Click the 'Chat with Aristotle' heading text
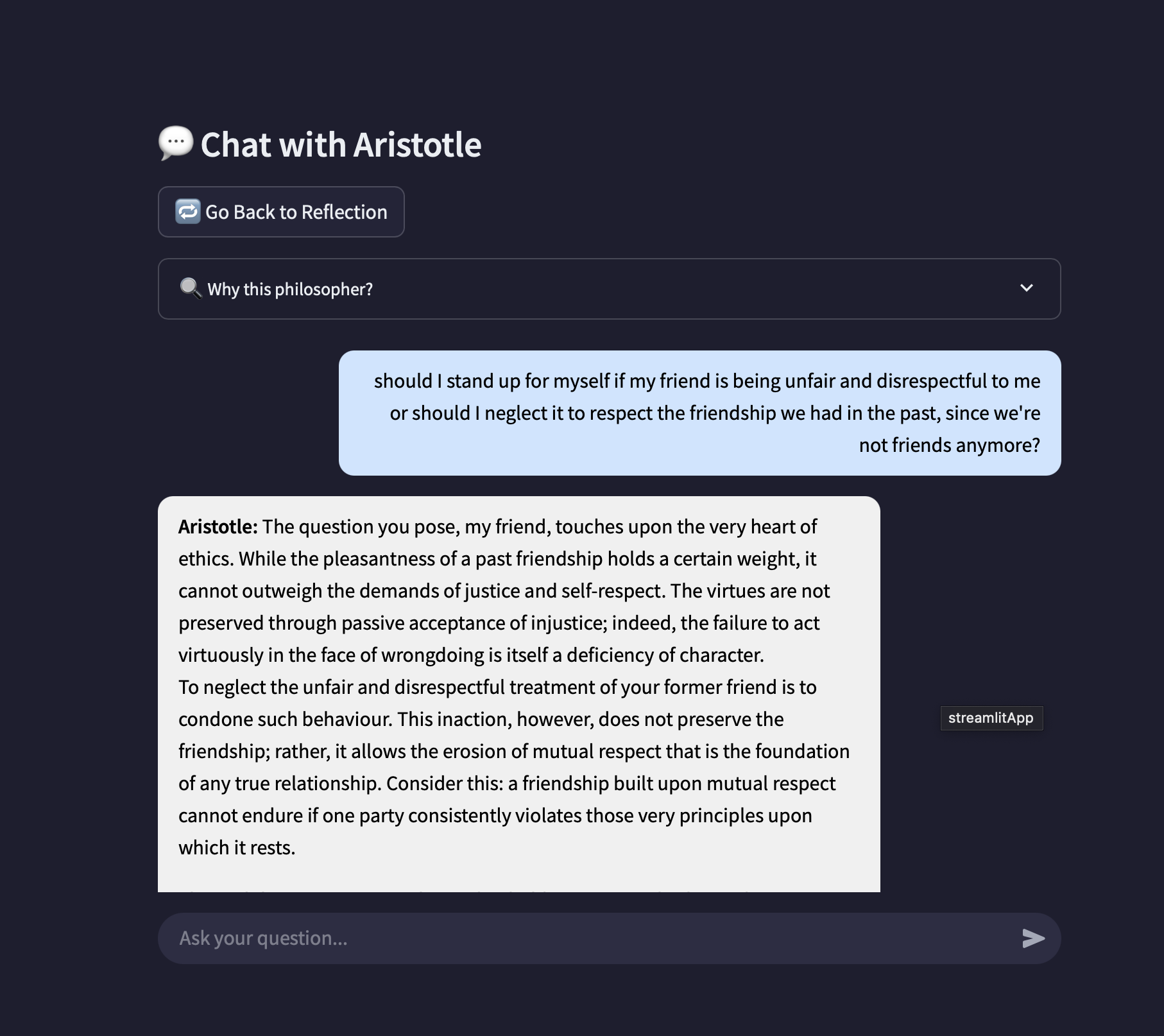The image size is (1164, 1036). coord(341,145)
